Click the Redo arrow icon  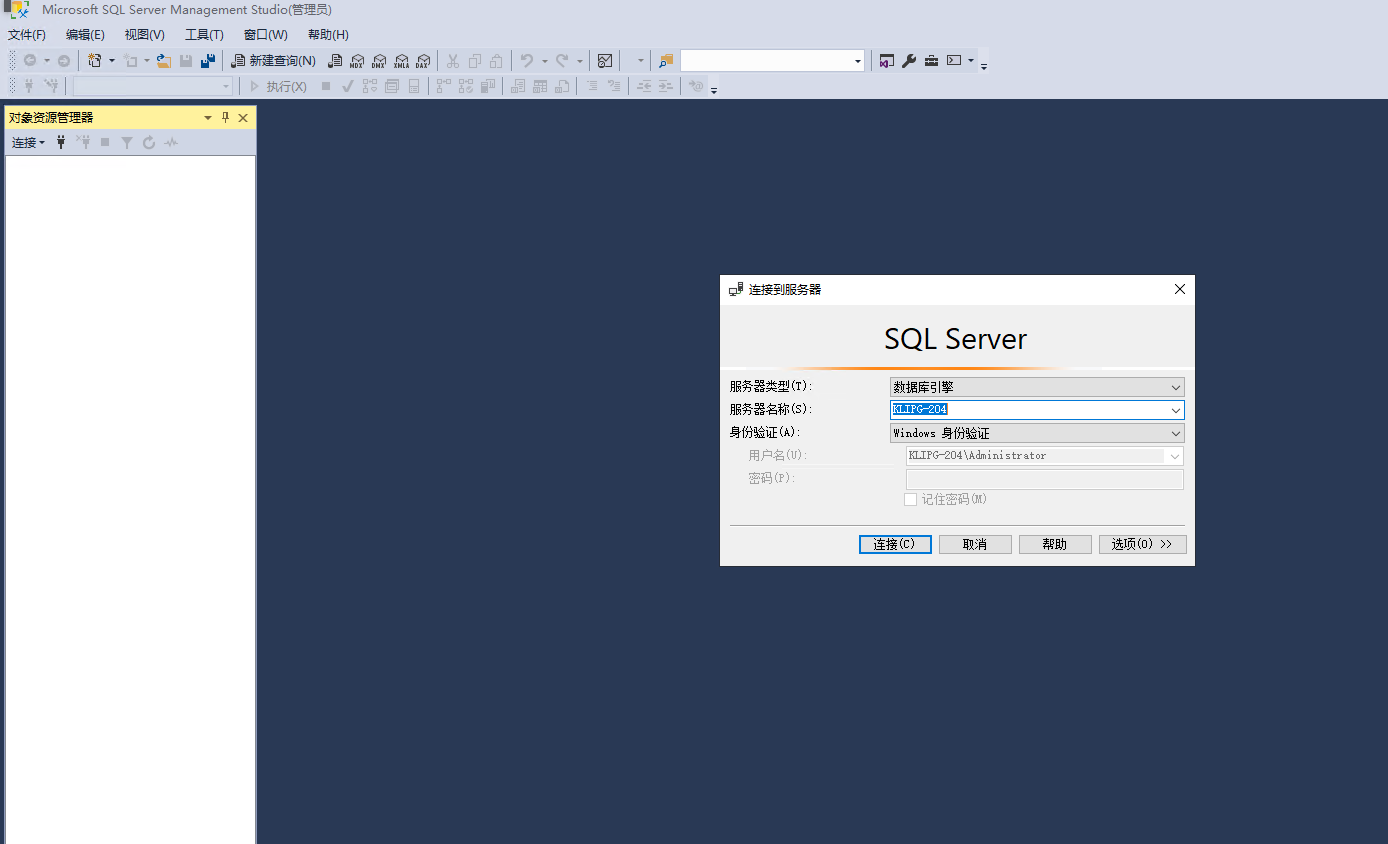(562, 61)
